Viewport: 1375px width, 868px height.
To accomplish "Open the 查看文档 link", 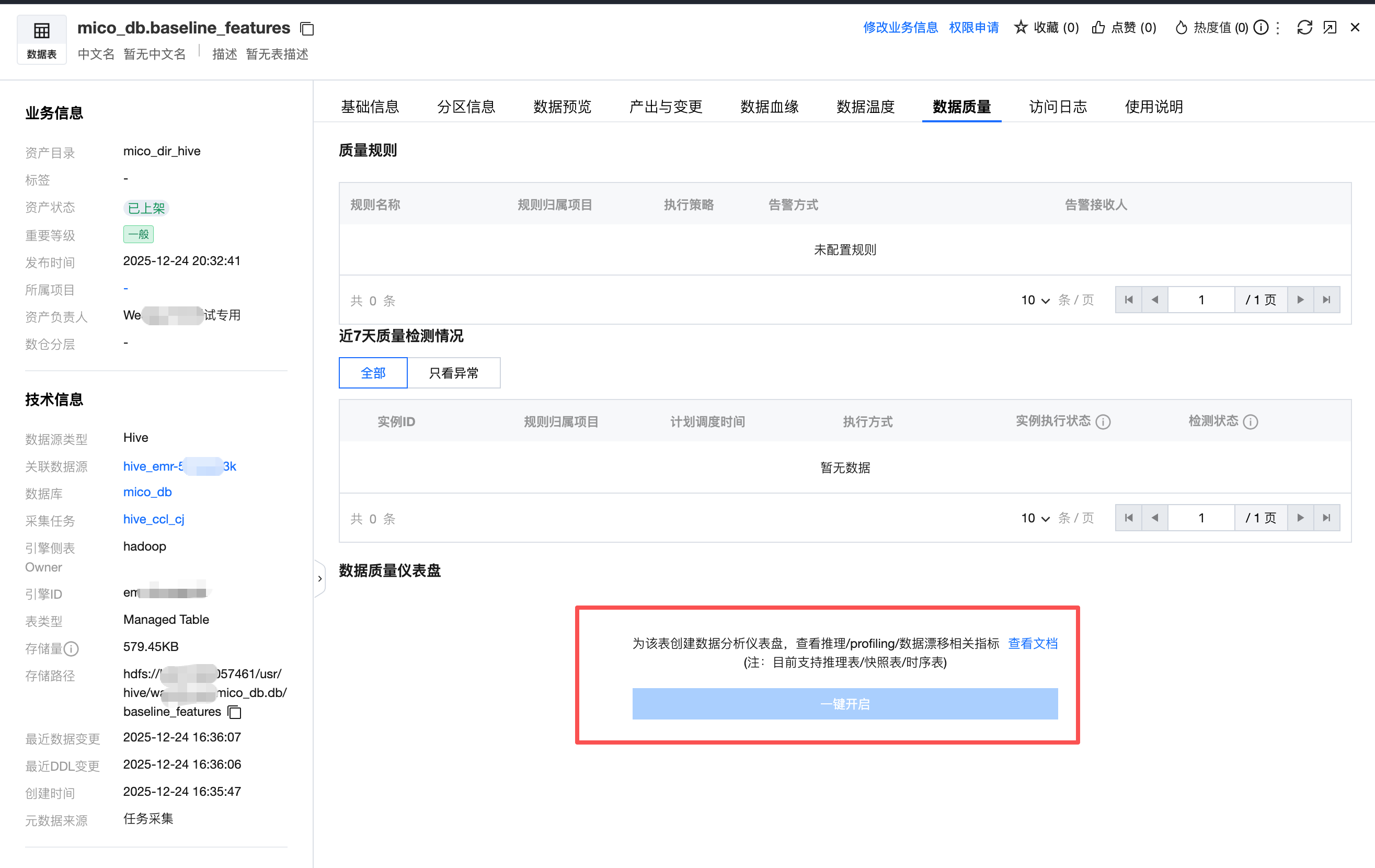I will [x=1033, y=644].
